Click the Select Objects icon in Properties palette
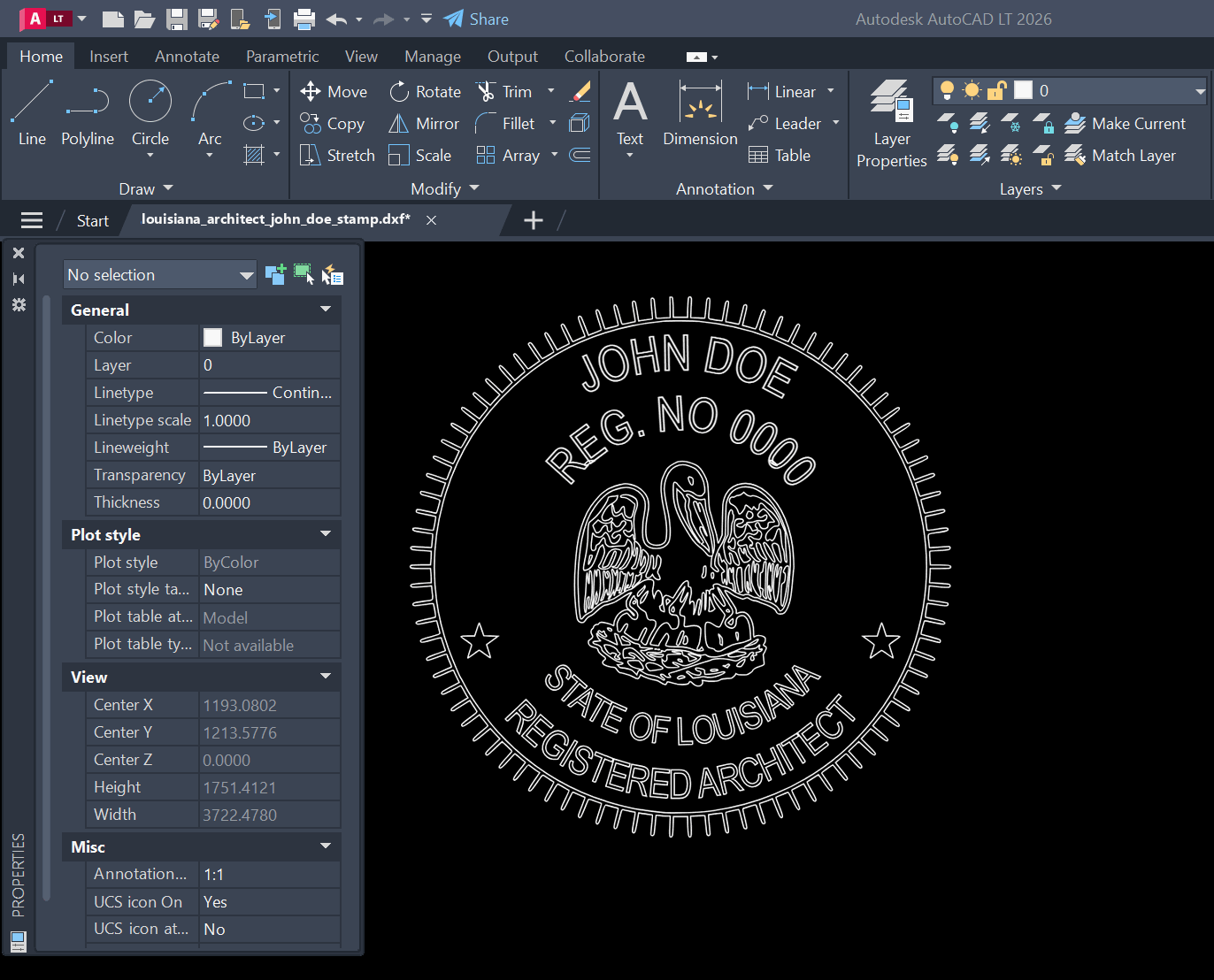Image resolution: width=1214 pixels, height=980 pixels. click(303, 275)
